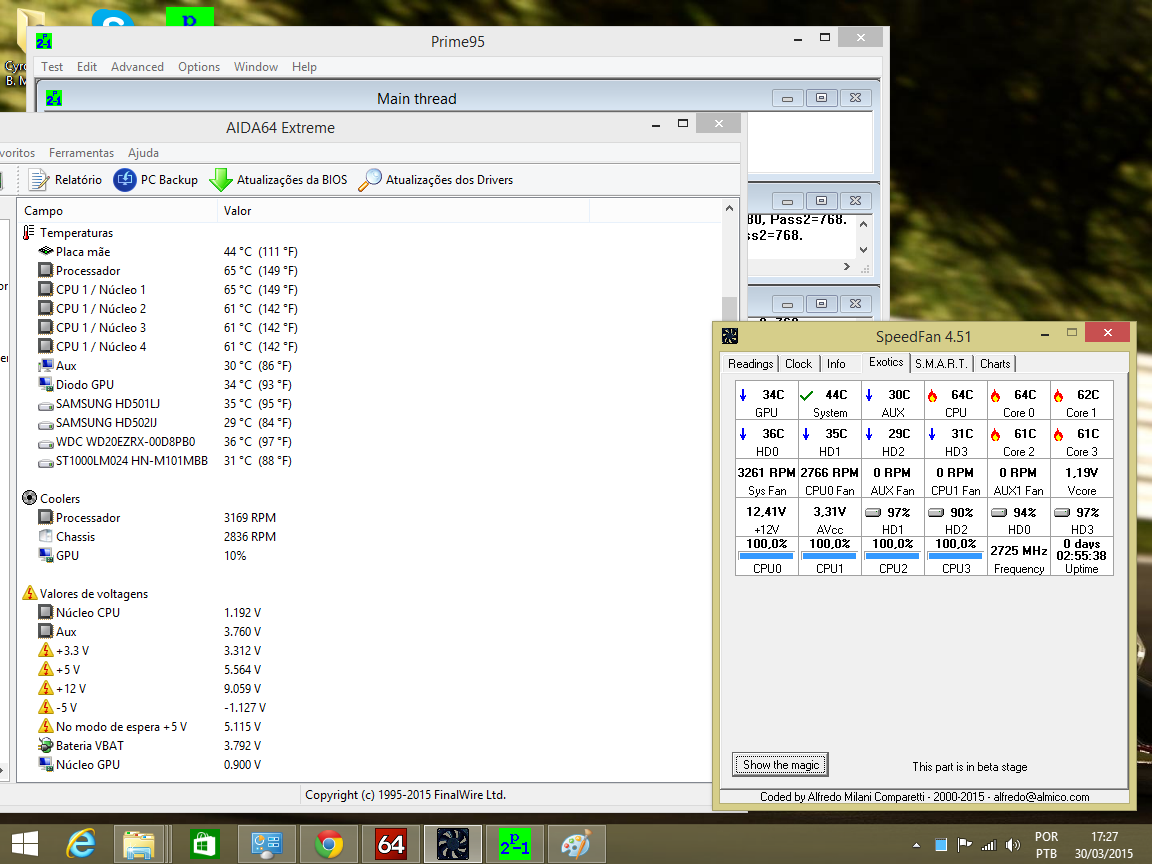The height and width of the screenshot is (864, 1152).
Task: Select the Temperaturas thermometer icon
Action: [29, 232]
